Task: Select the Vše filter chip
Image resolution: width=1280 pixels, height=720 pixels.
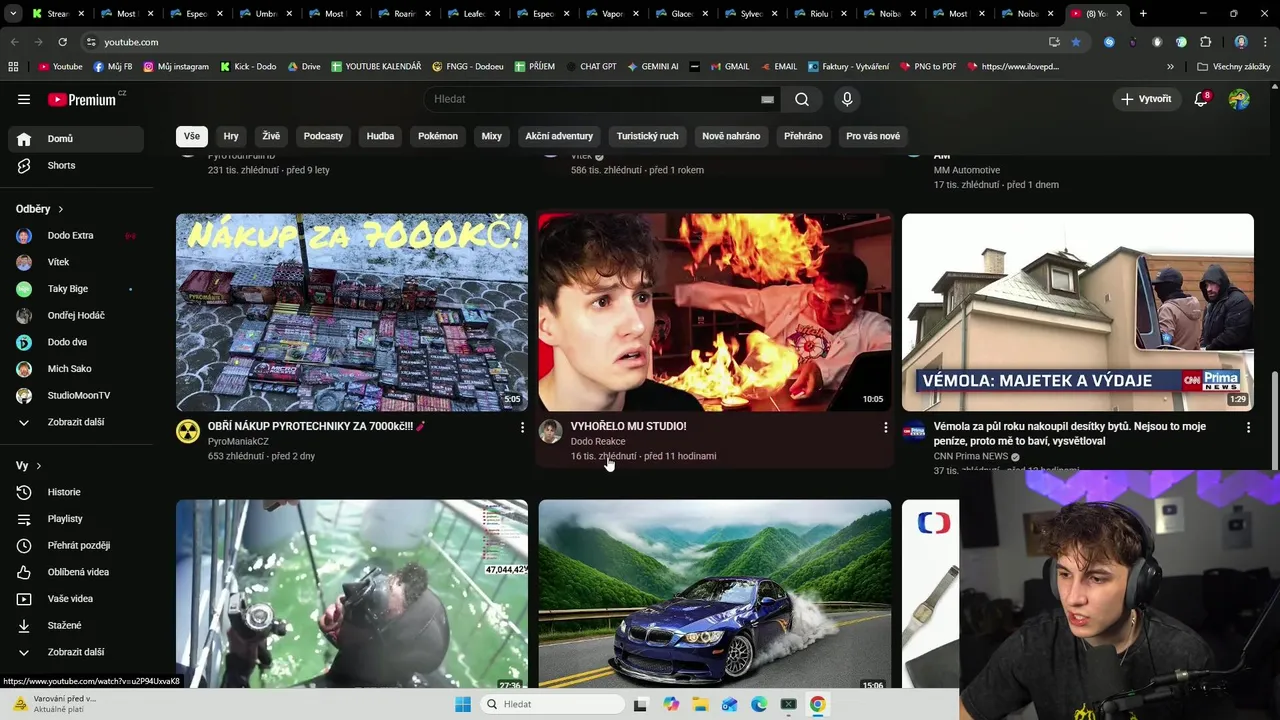Action: 191,136
